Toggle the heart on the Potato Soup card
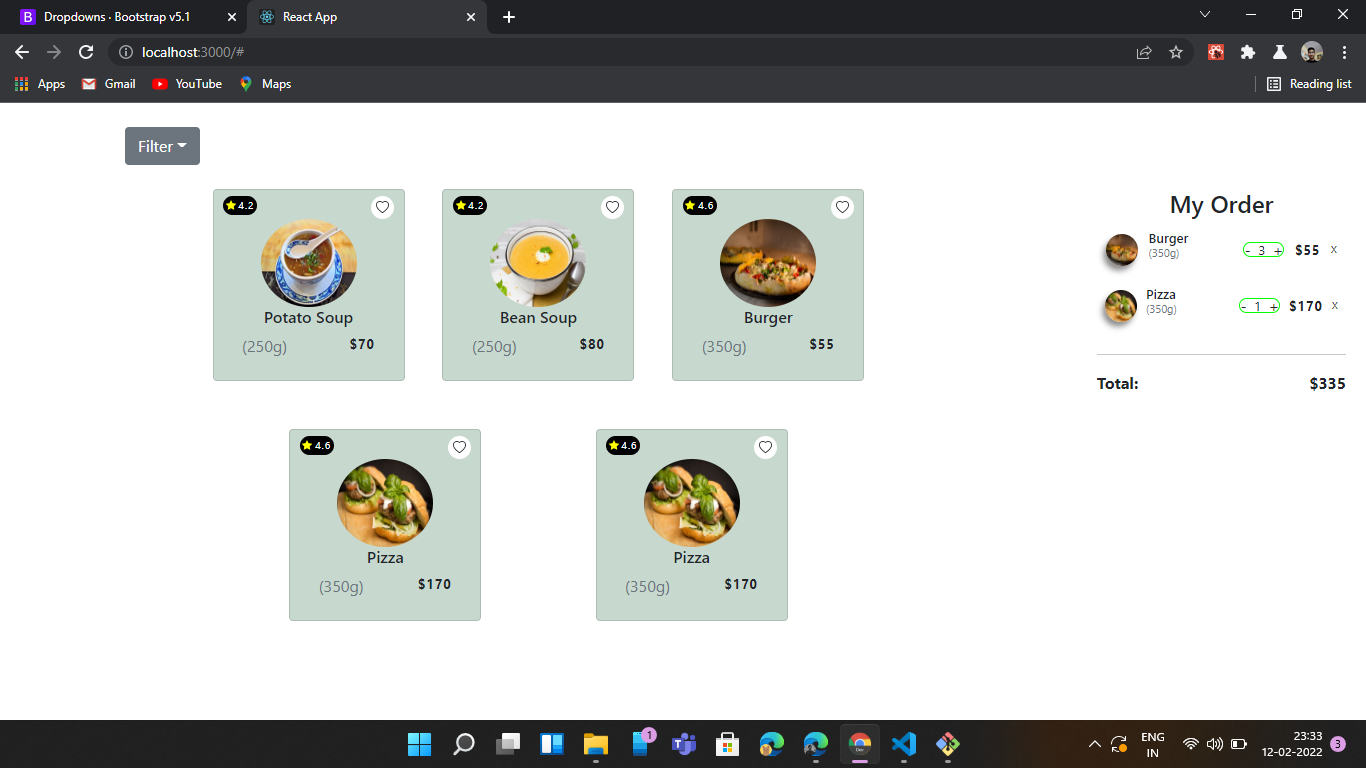The width and height of the screenshot is (1366, 768). pos(382,207)
